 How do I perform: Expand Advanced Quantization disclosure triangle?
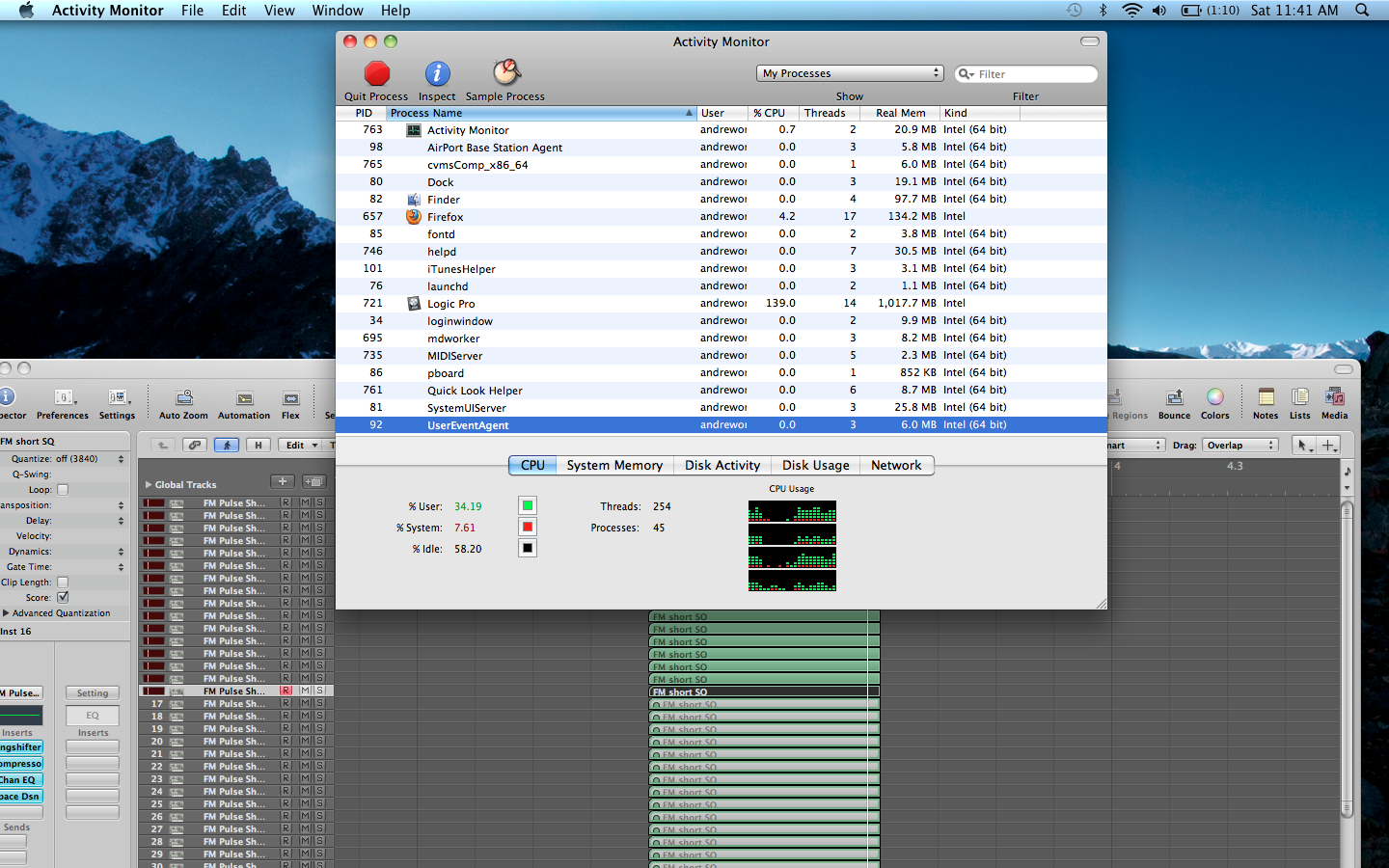coord(6,613)
